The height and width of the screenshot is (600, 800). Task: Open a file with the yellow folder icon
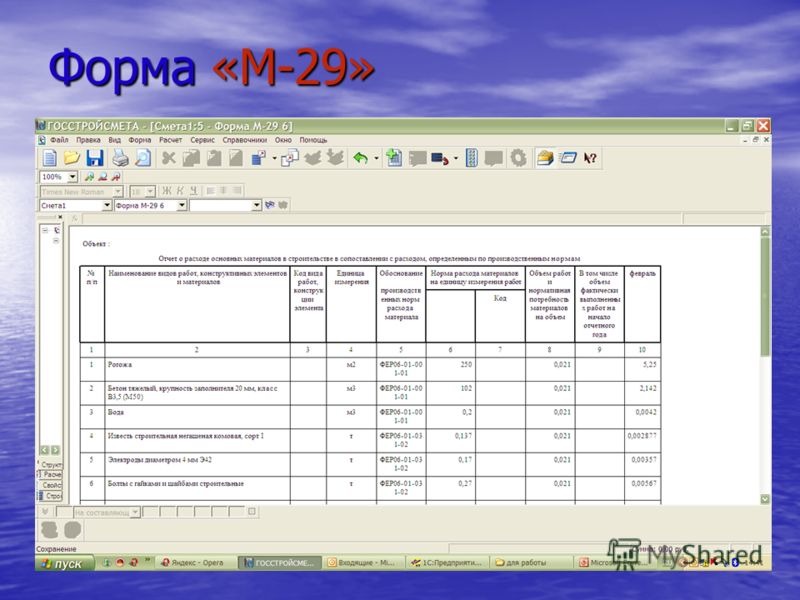(x=72, y=159)
